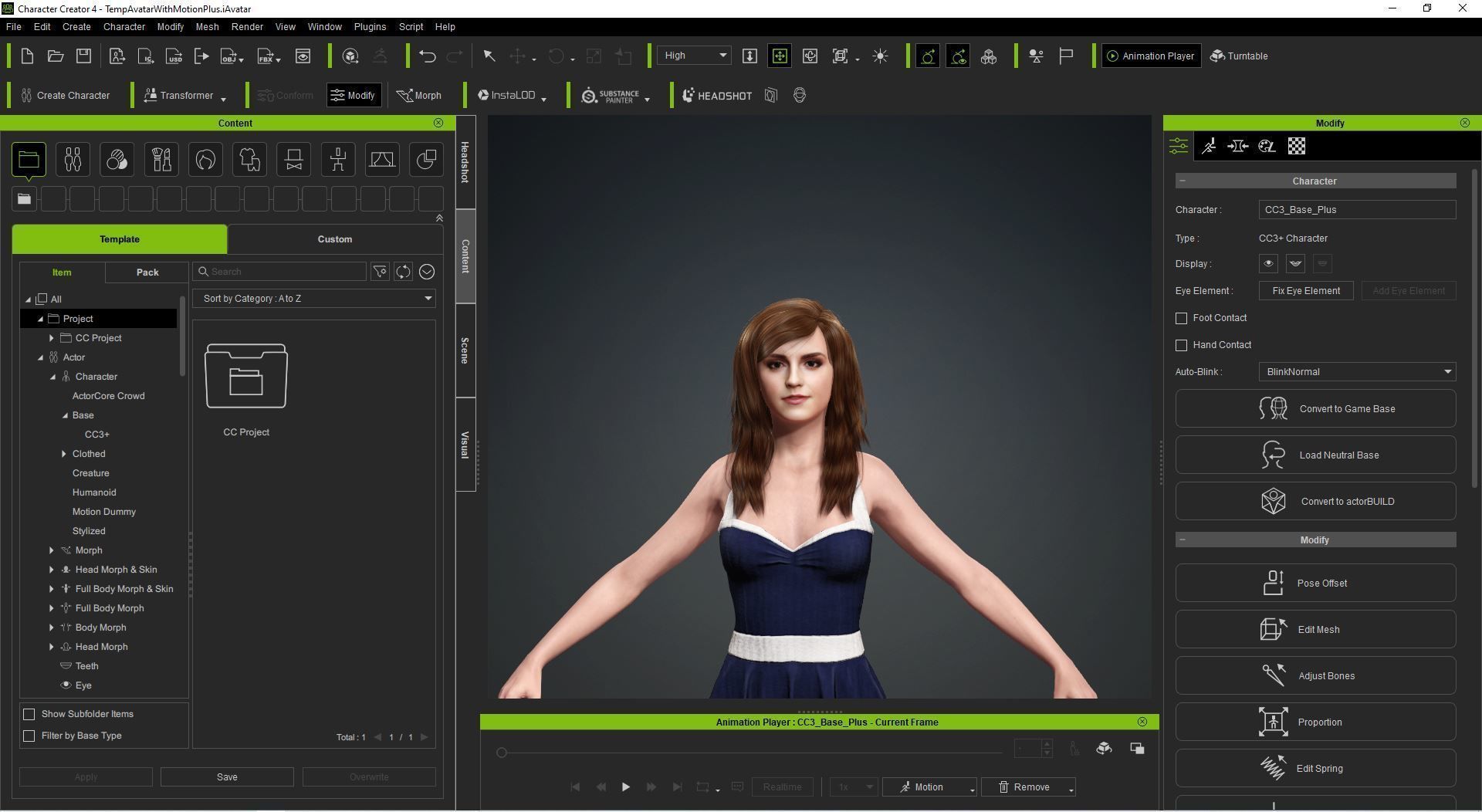Open the High quality dropdown
Image resolution: width=1482 pixels, height=812 pixels.
click(x=694, y=56)
